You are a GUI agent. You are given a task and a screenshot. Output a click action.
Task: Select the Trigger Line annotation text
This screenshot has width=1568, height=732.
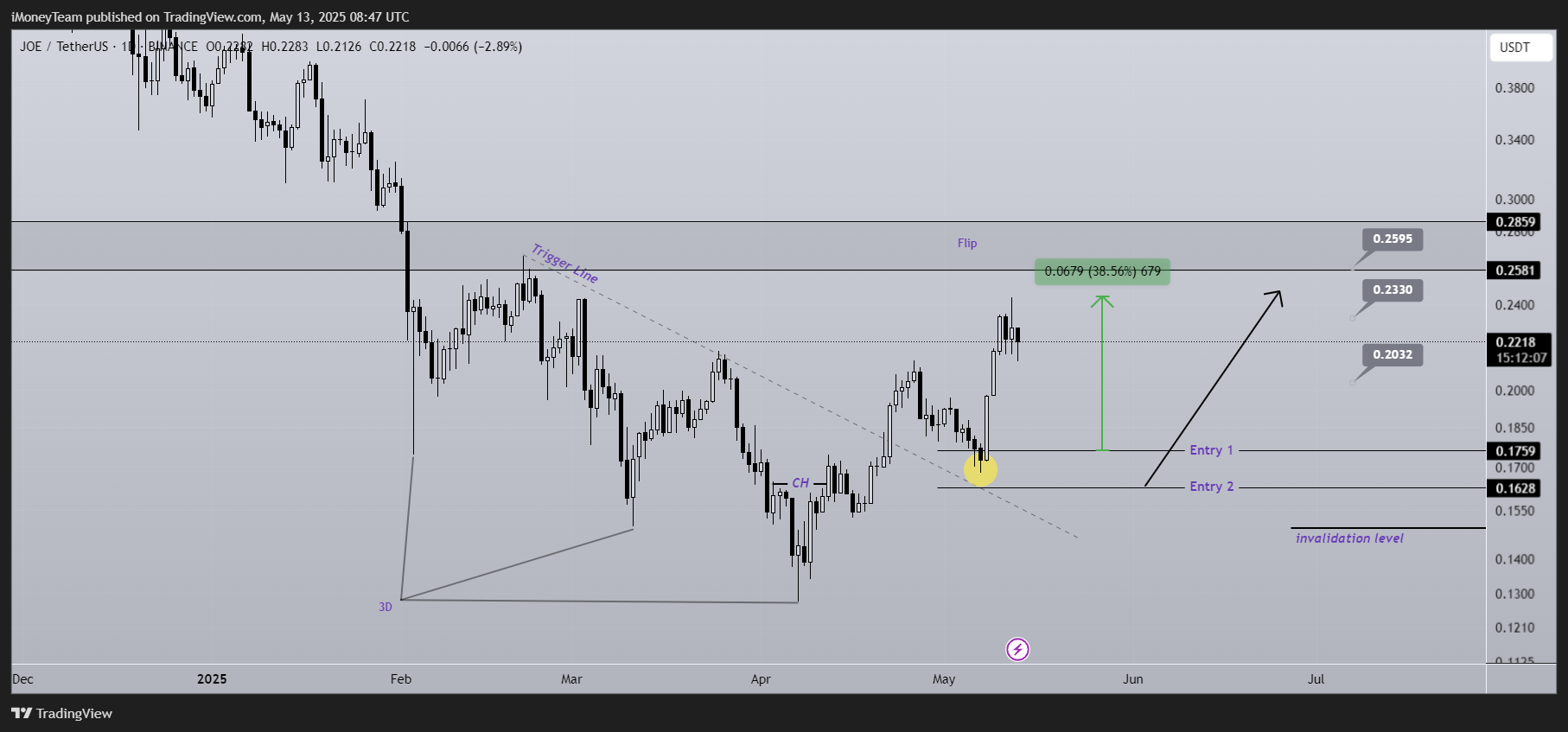tap(564, 264)
